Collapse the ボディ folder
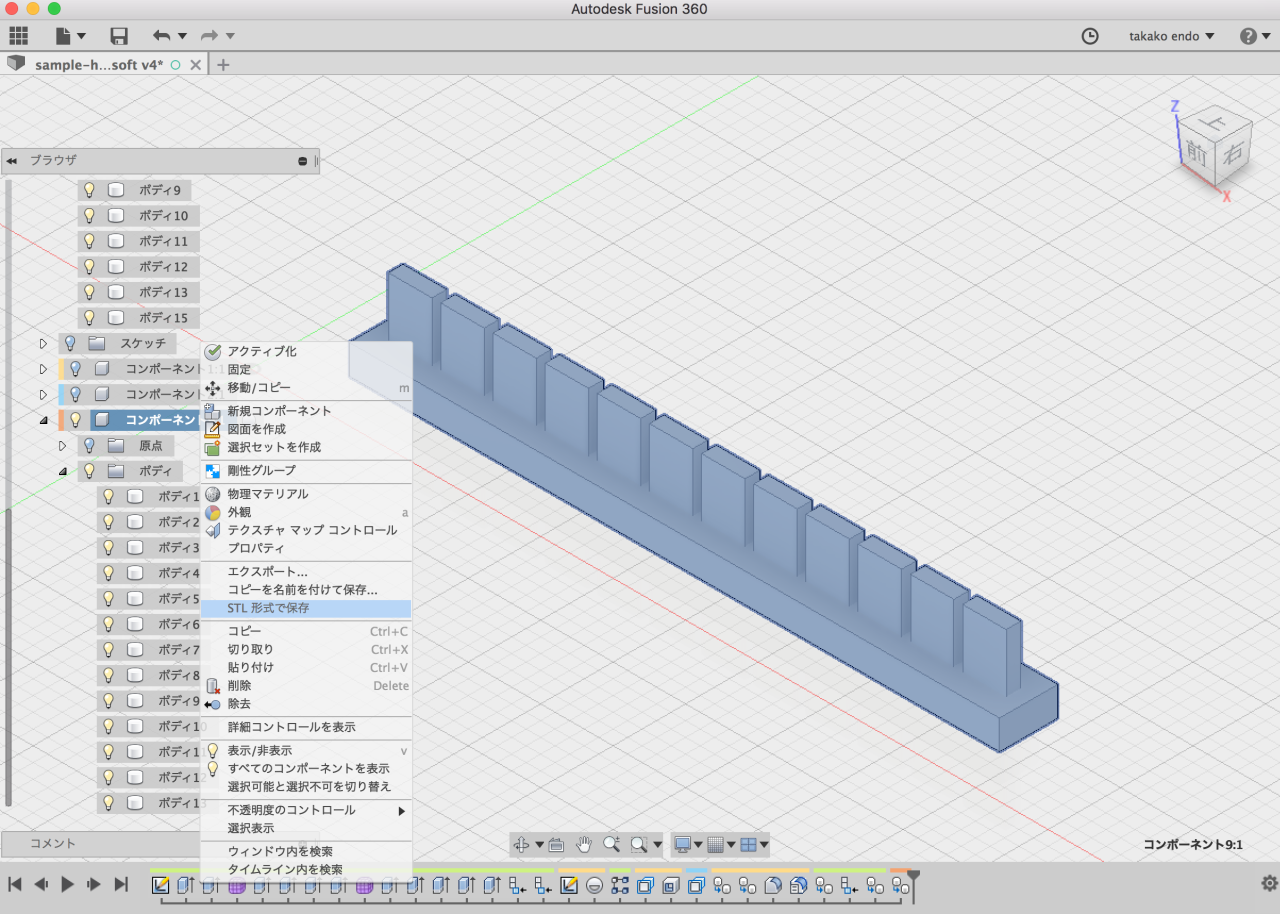This screenshot has width=1280, height=914. click(62, 471)
